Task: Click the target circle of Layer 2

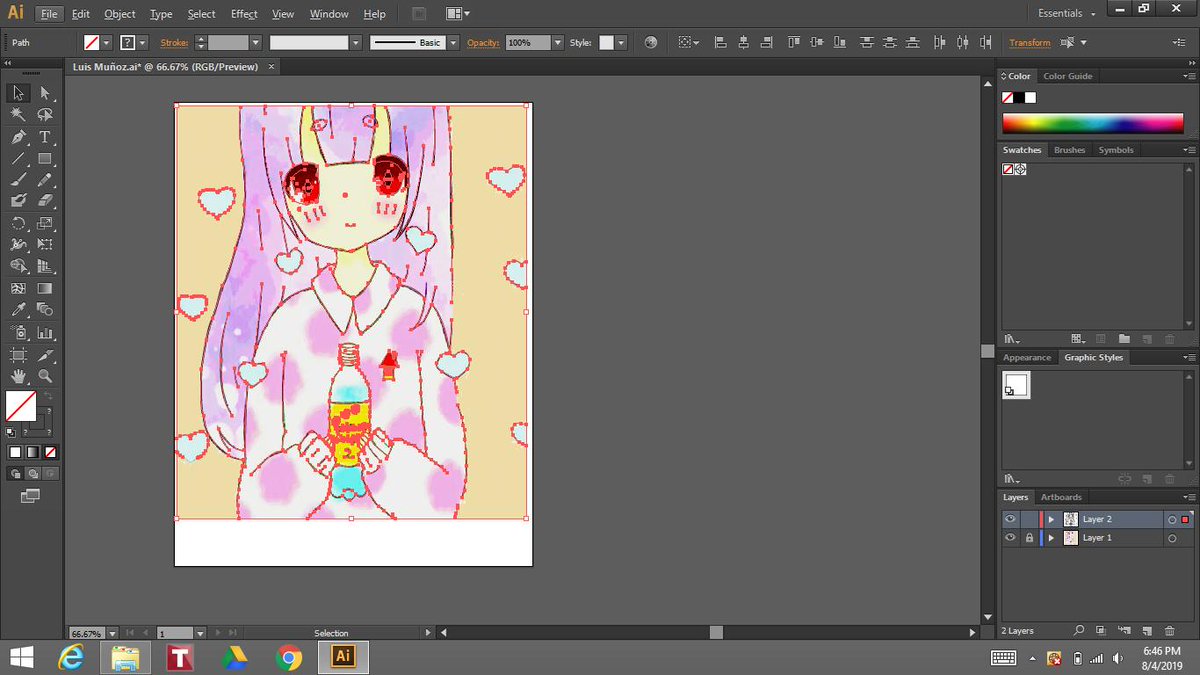Action: click(1172, 519)
